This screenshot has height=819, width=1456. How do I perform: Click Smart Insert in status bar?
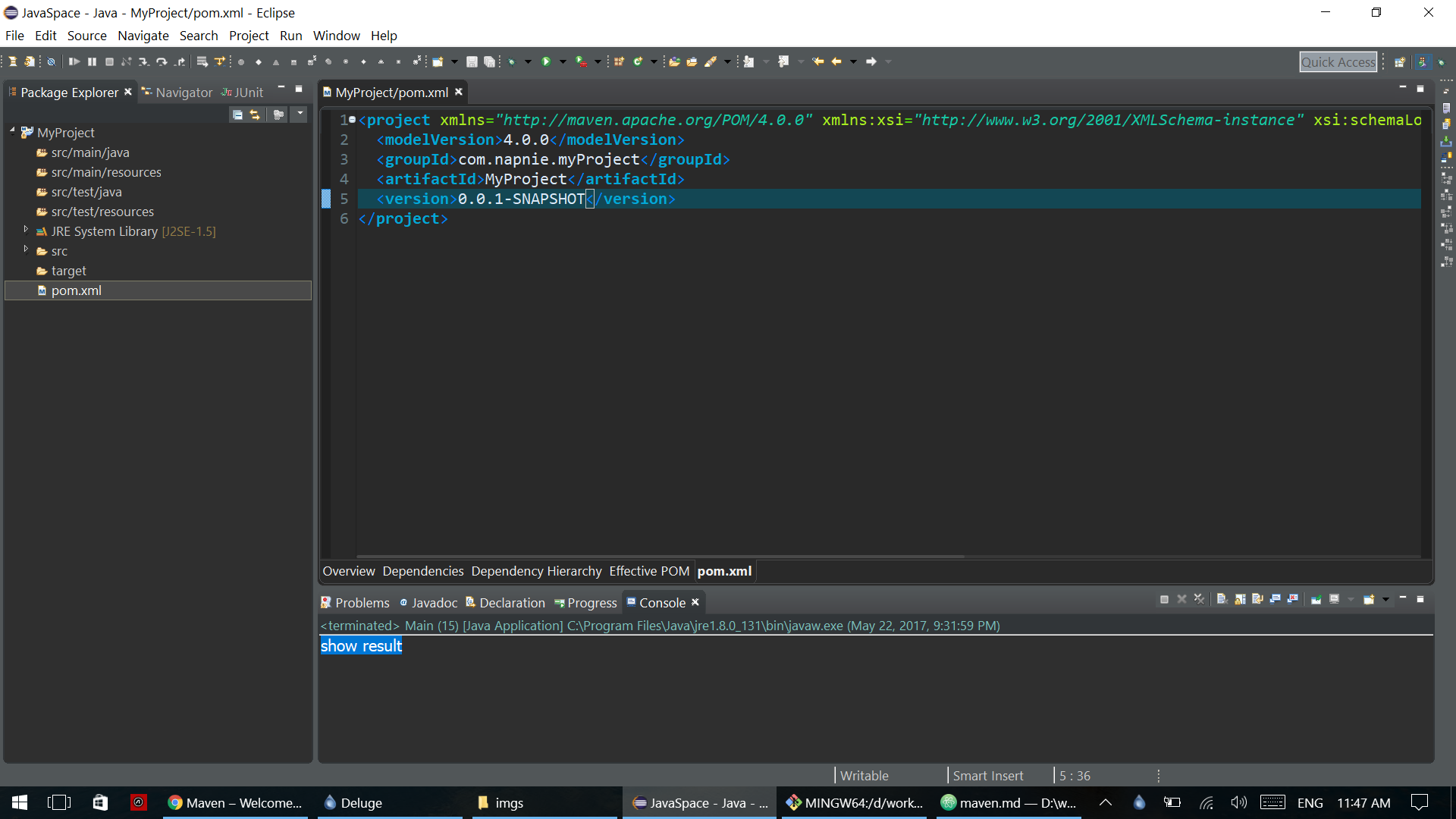[987, 776]
